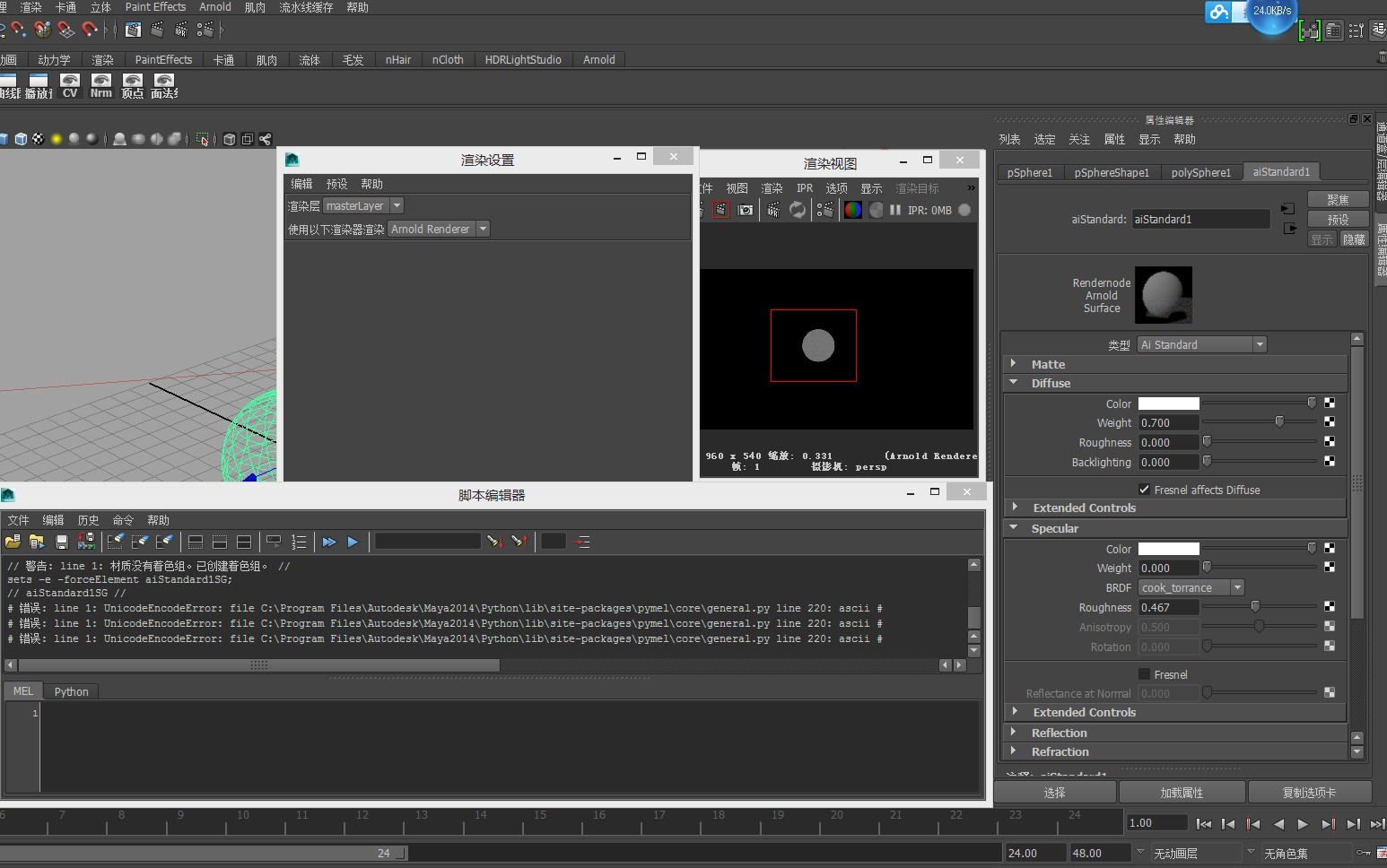Click the execute all double-arrow icon
Viewport: 1387px width, 868px height.
(x=329, y=542)
